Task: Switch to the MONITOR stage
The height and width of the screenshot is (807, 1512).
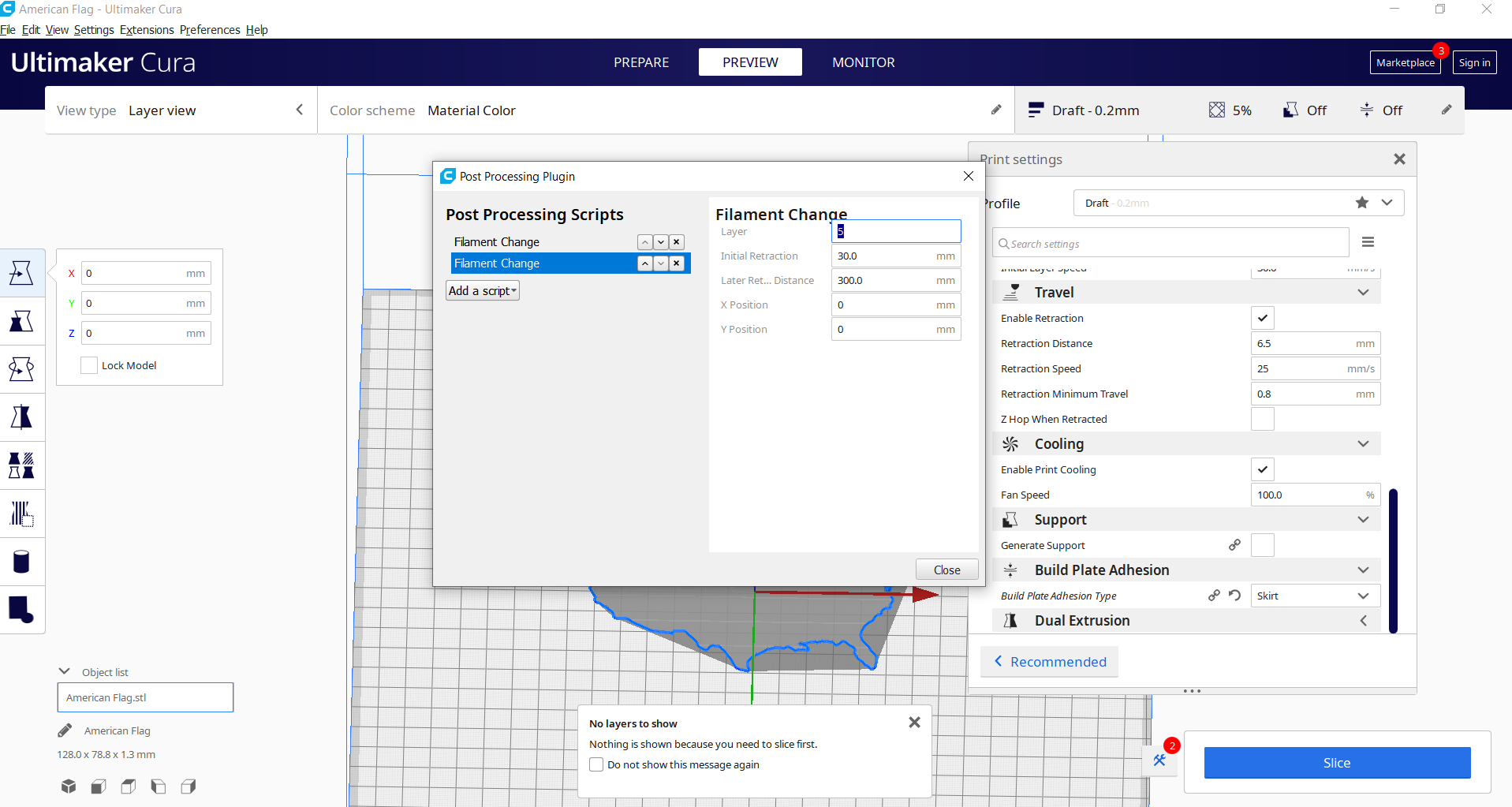Action: point(864,62)
